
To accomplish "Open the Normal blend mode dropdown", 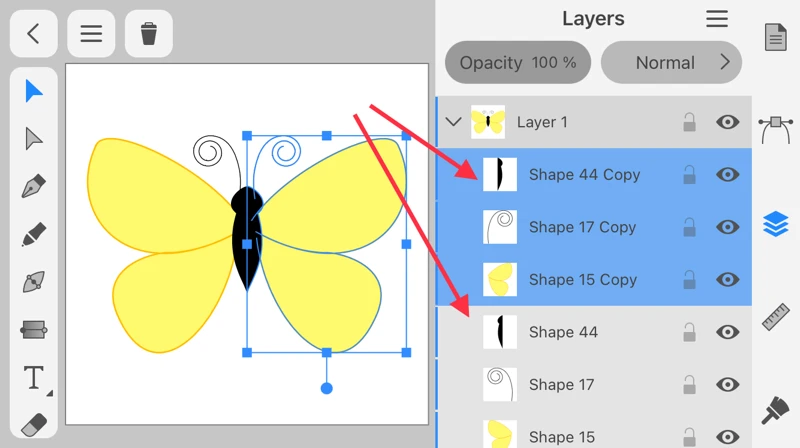I will point(672,62).
